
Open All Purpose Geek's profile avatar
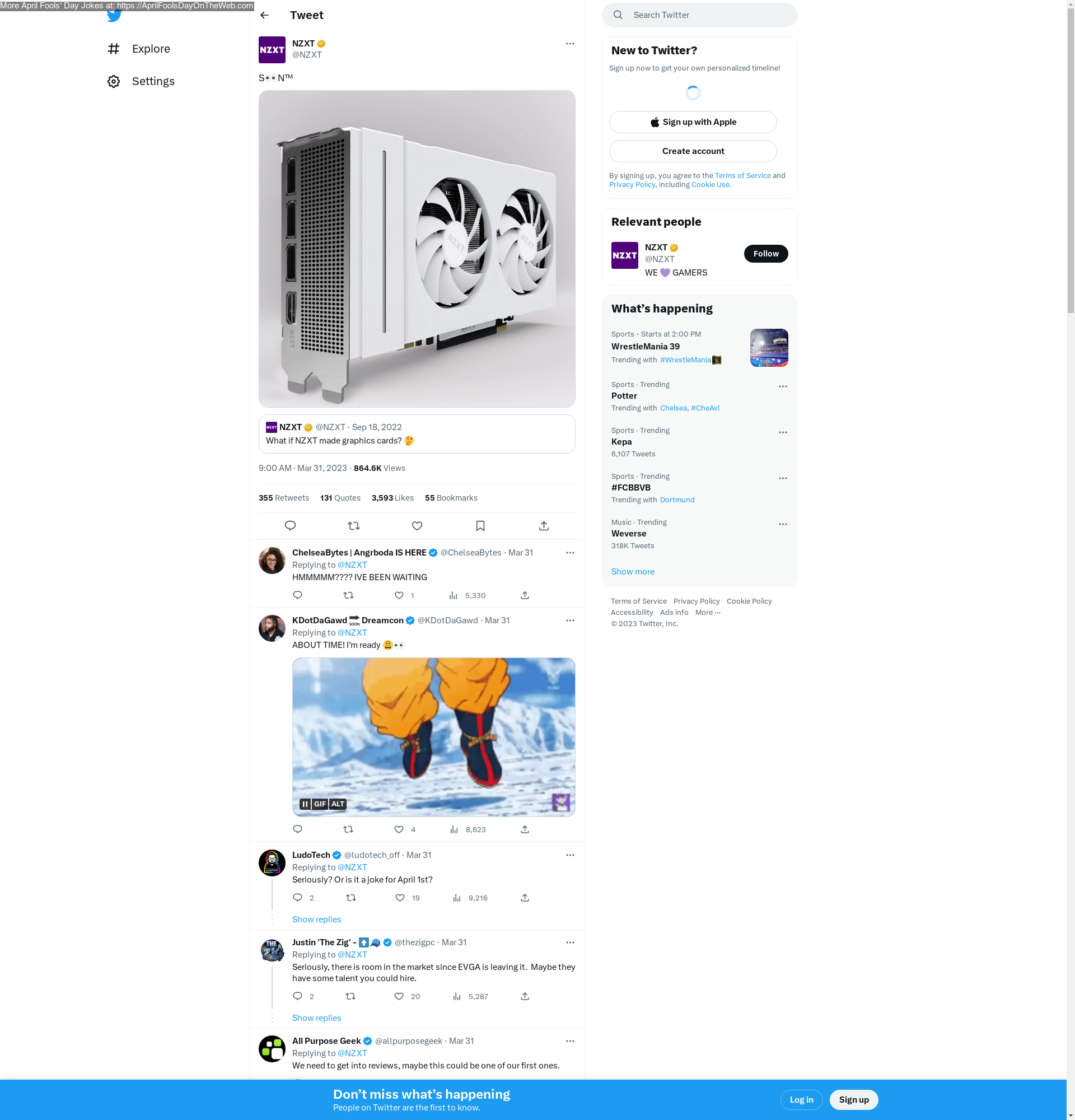pyautogui.click(x=272, y=1048)
